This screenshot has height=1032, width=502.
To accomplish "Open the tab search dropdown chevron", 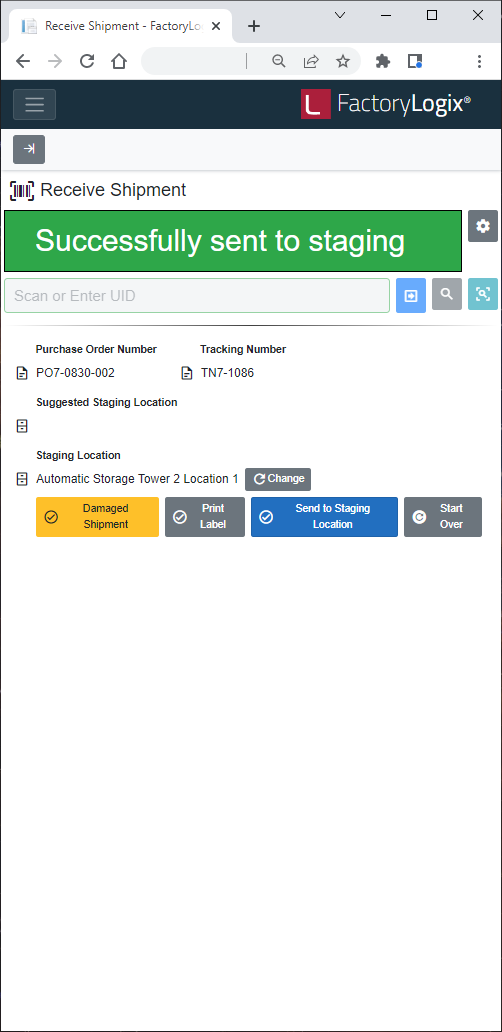I will [340, 15].
